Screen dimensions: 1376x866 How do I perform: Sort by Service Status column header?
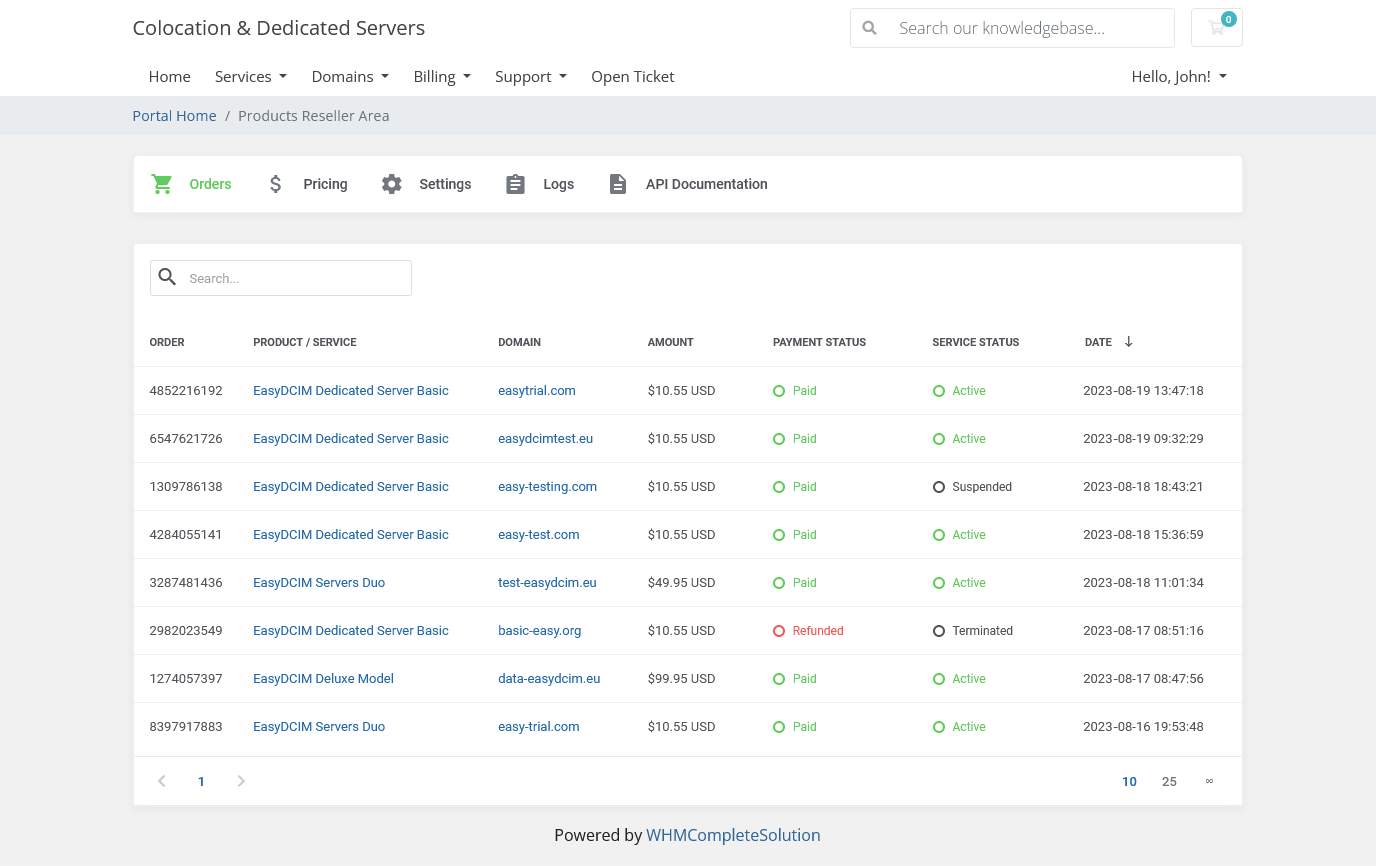coord(975,342)
